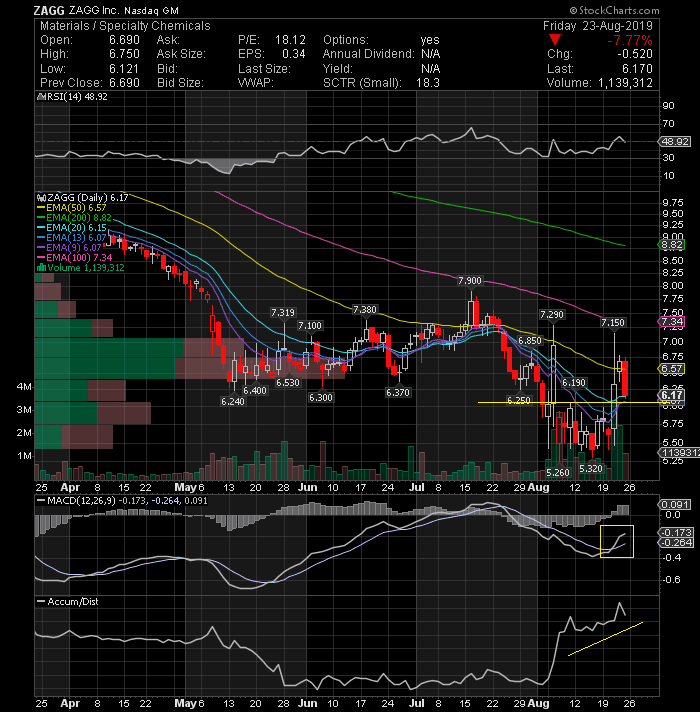Click the green 8.82 EMA tag on right axis
This screenshot has height=712, width=700.
pyautogui.click(x=672, y=245)
